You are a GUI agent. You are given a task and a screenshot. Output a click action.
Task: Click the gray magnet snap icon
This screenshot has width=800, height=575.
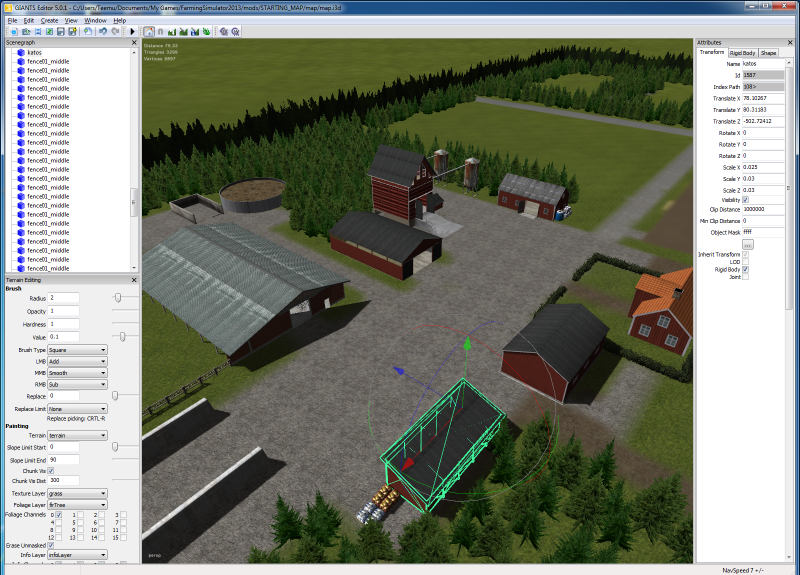[161, 32]
